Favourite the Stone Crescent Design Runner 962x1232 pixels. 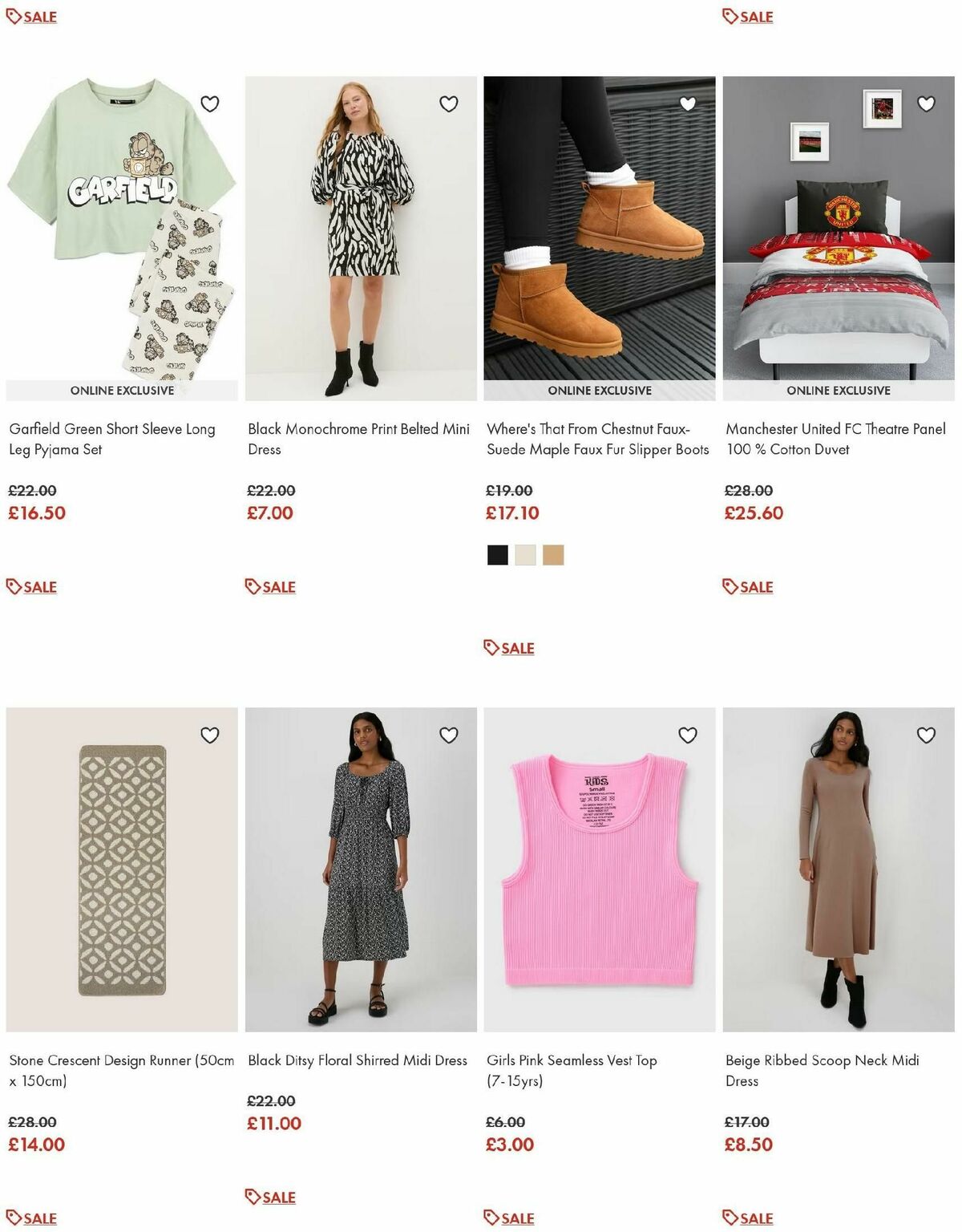(x=209, y=734)
